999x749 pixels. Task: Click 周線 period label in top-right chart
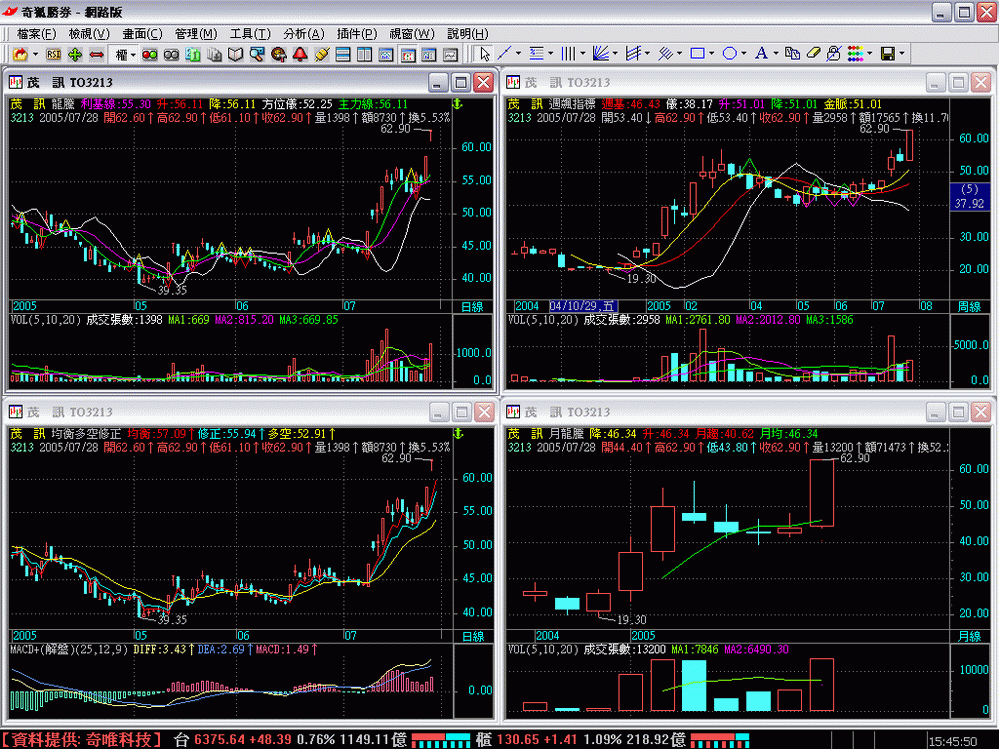970,306
